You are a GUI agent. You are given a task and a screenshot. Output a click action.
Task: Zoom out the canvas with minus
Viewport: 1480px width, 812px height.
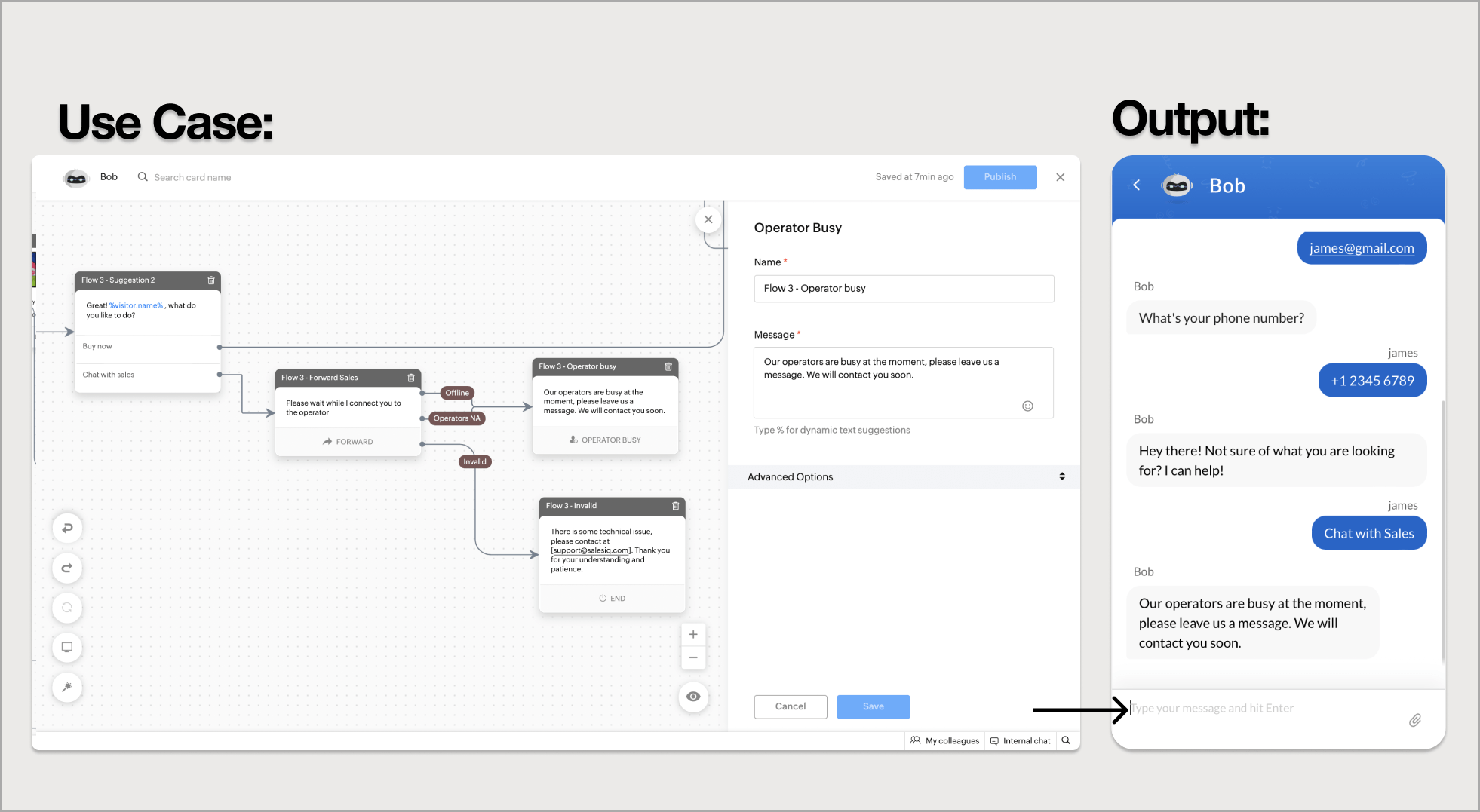pos(693,657)
